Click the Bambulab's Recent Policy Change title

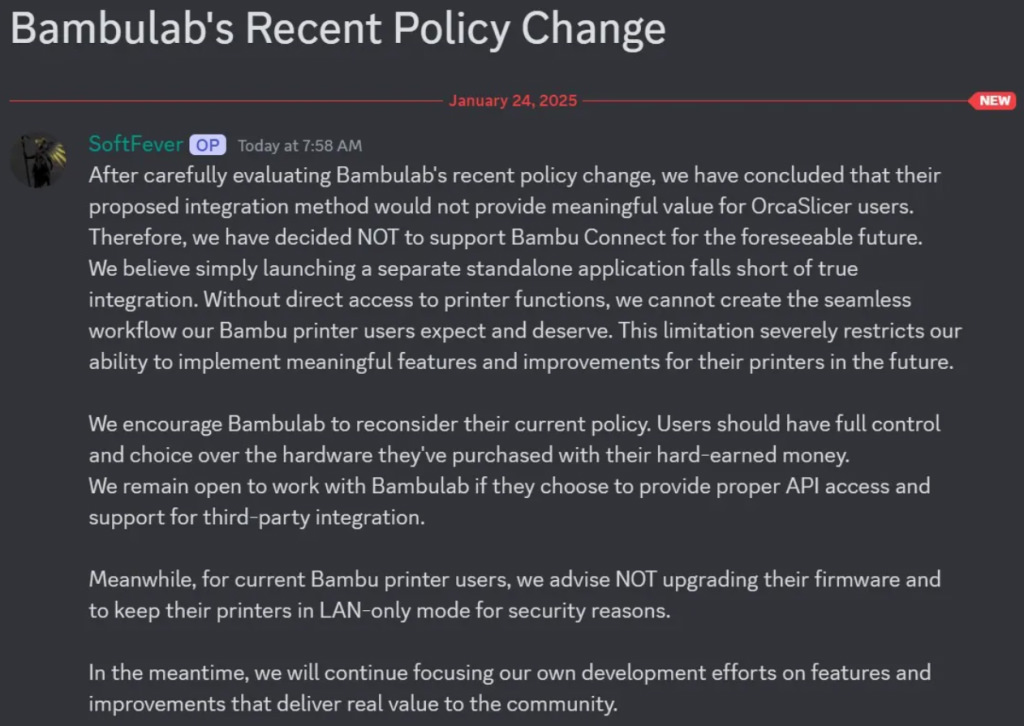[338, 28]
